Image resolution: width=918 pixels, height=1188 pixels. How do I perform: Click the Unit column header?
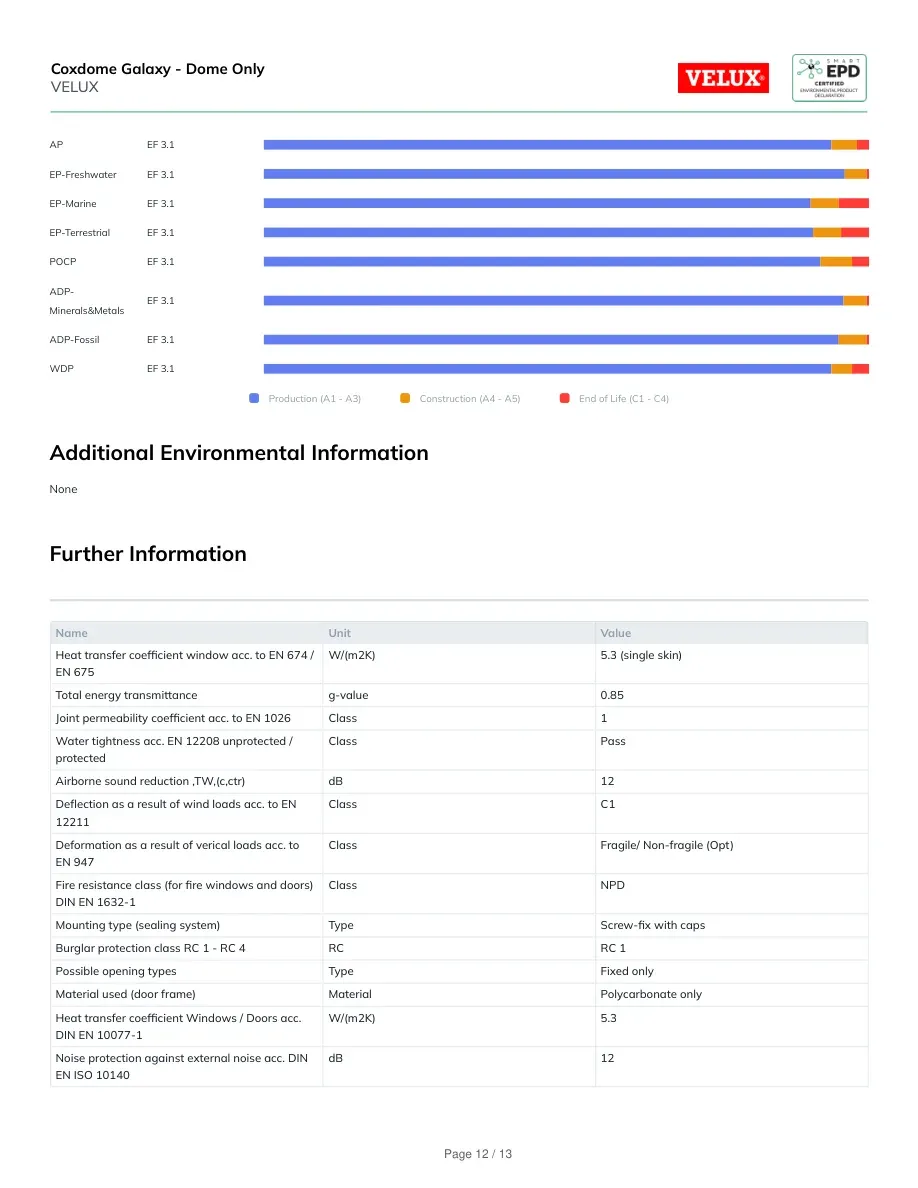339,633
